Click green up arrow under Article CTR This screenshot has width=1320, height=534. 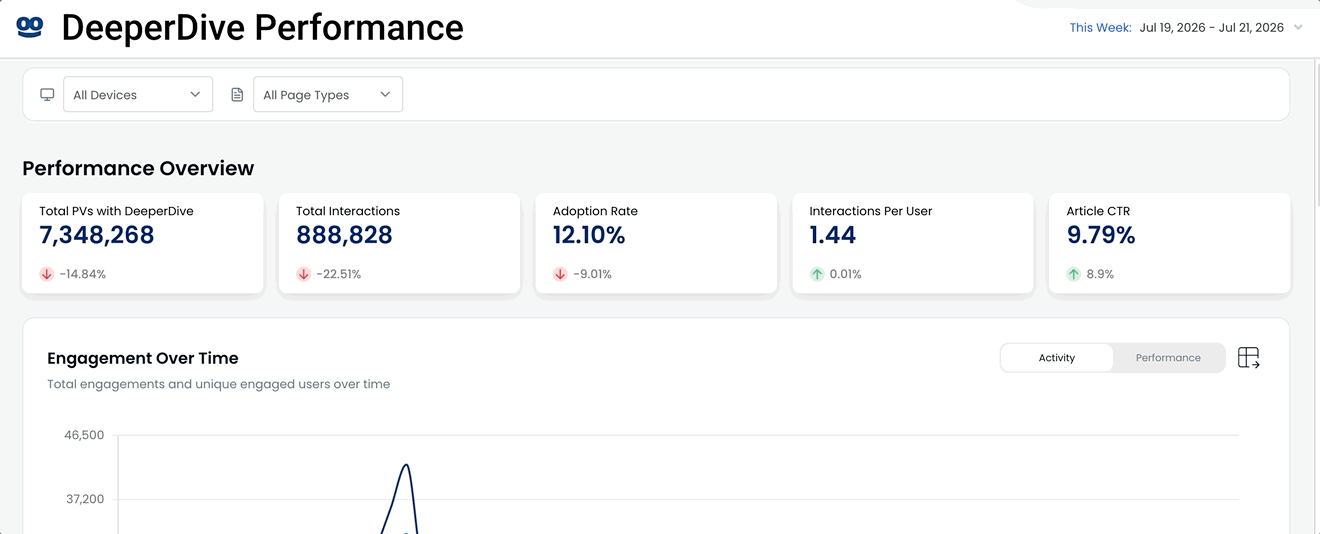pos(1074,274)
